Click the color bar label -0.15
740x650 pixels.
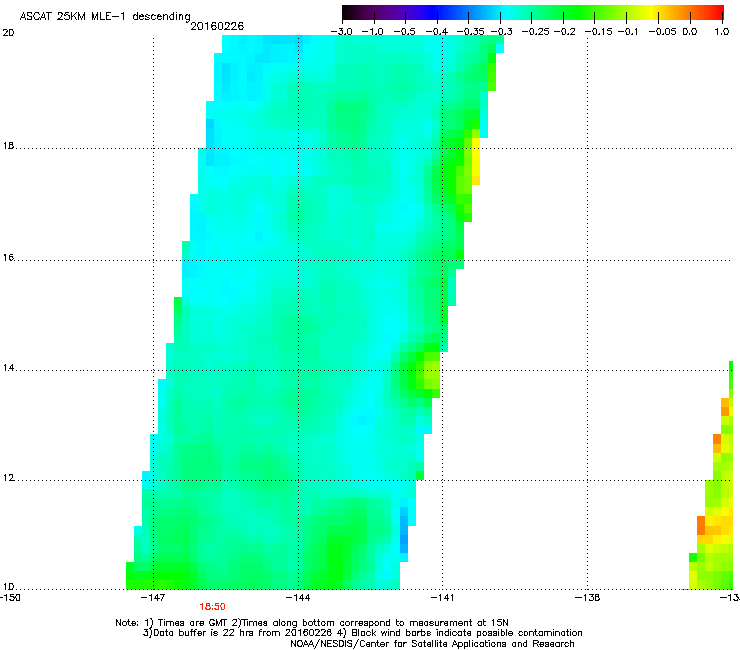[x=598, y=32]
